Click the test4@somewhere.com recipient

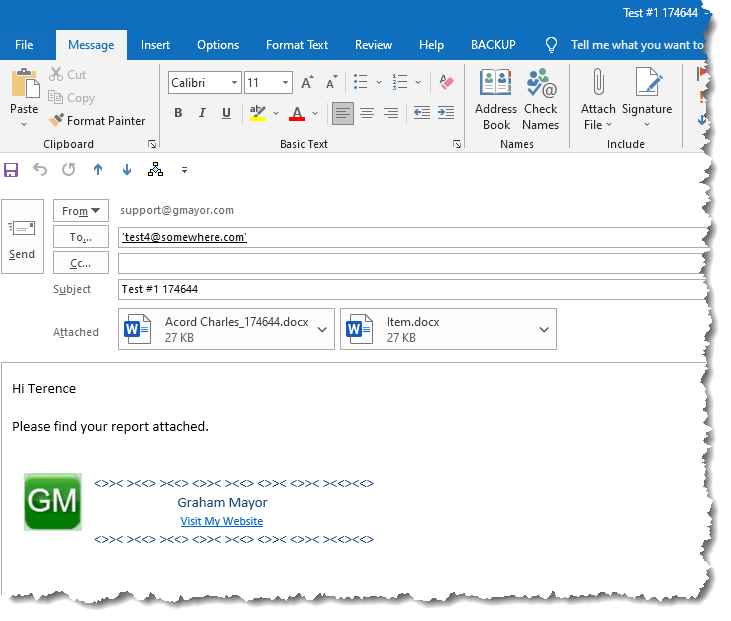184,237
